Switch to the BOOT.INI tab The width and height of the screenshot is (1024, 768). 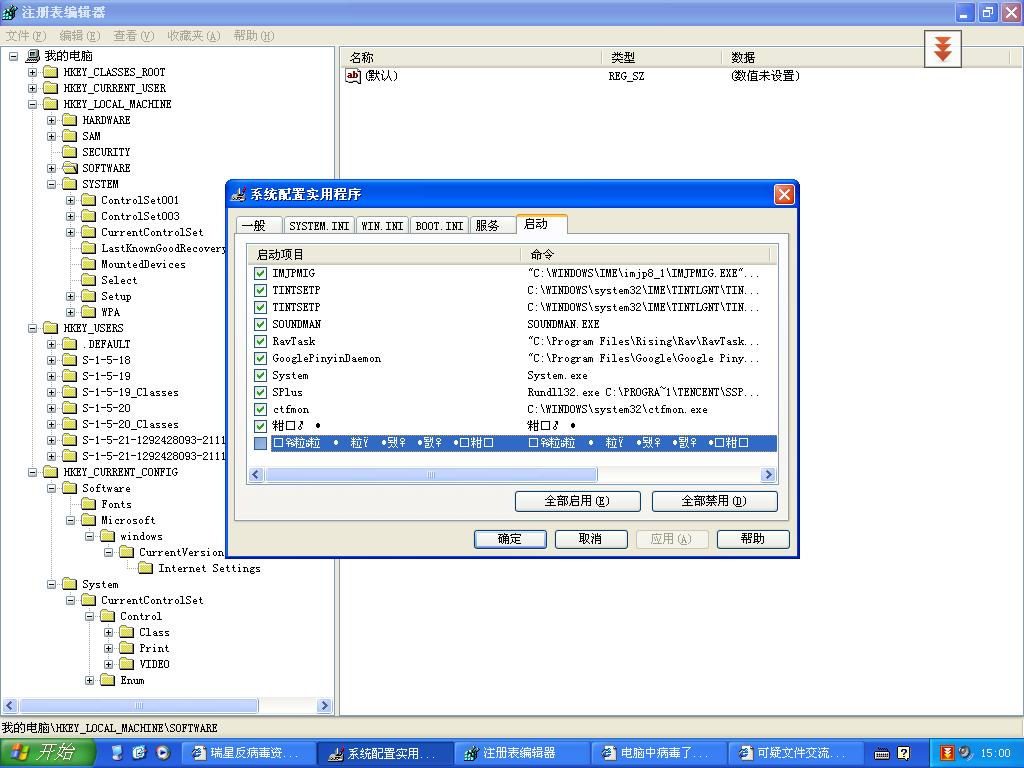439,225
